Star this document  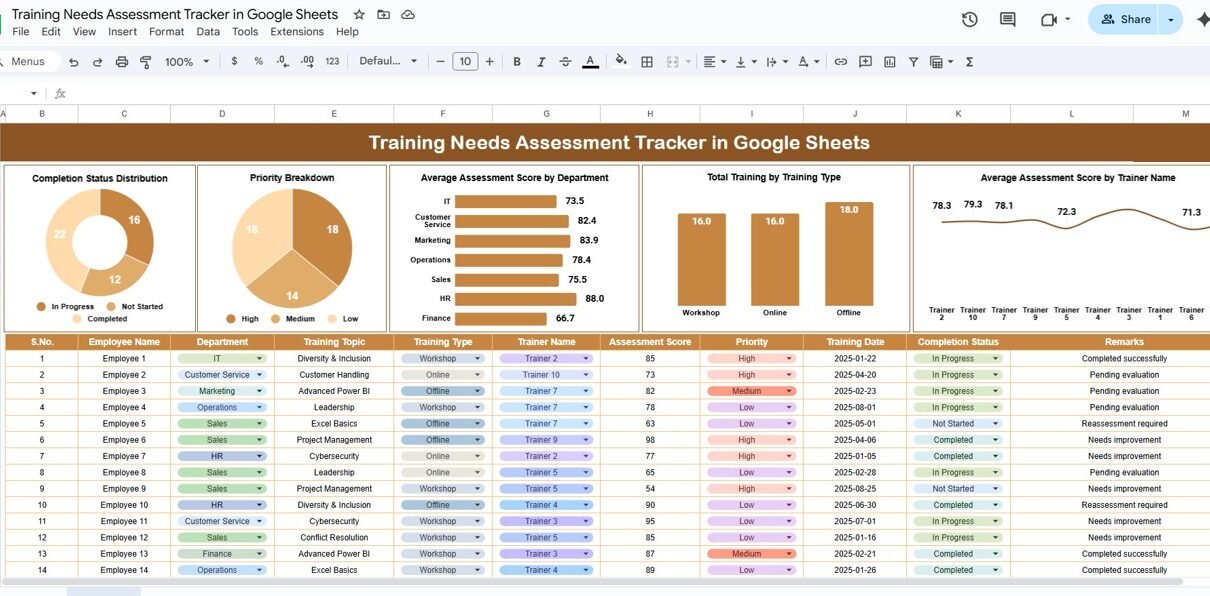(359, 15)
